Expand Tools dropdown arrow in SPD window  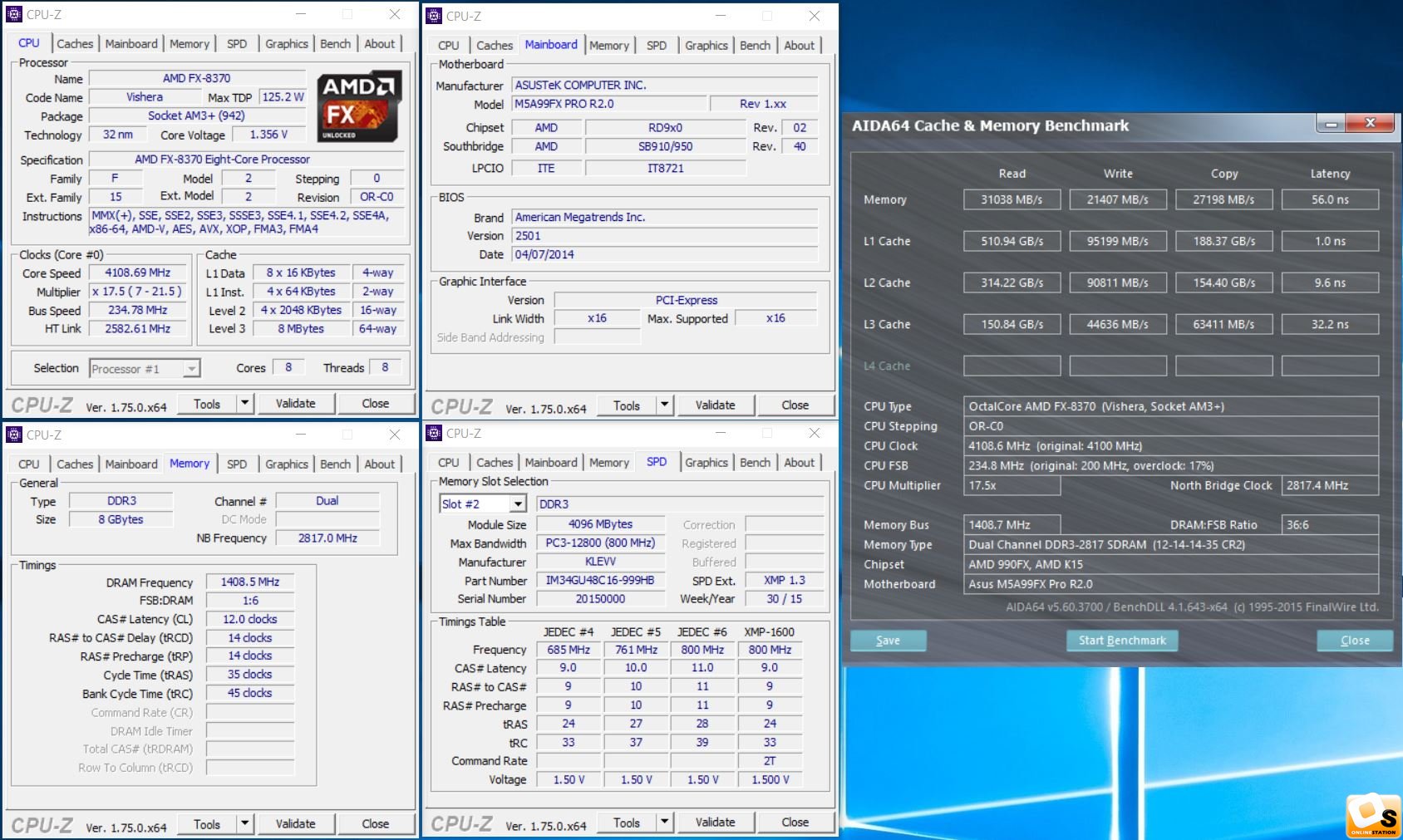pyautogui.click(x=665, y=822)
